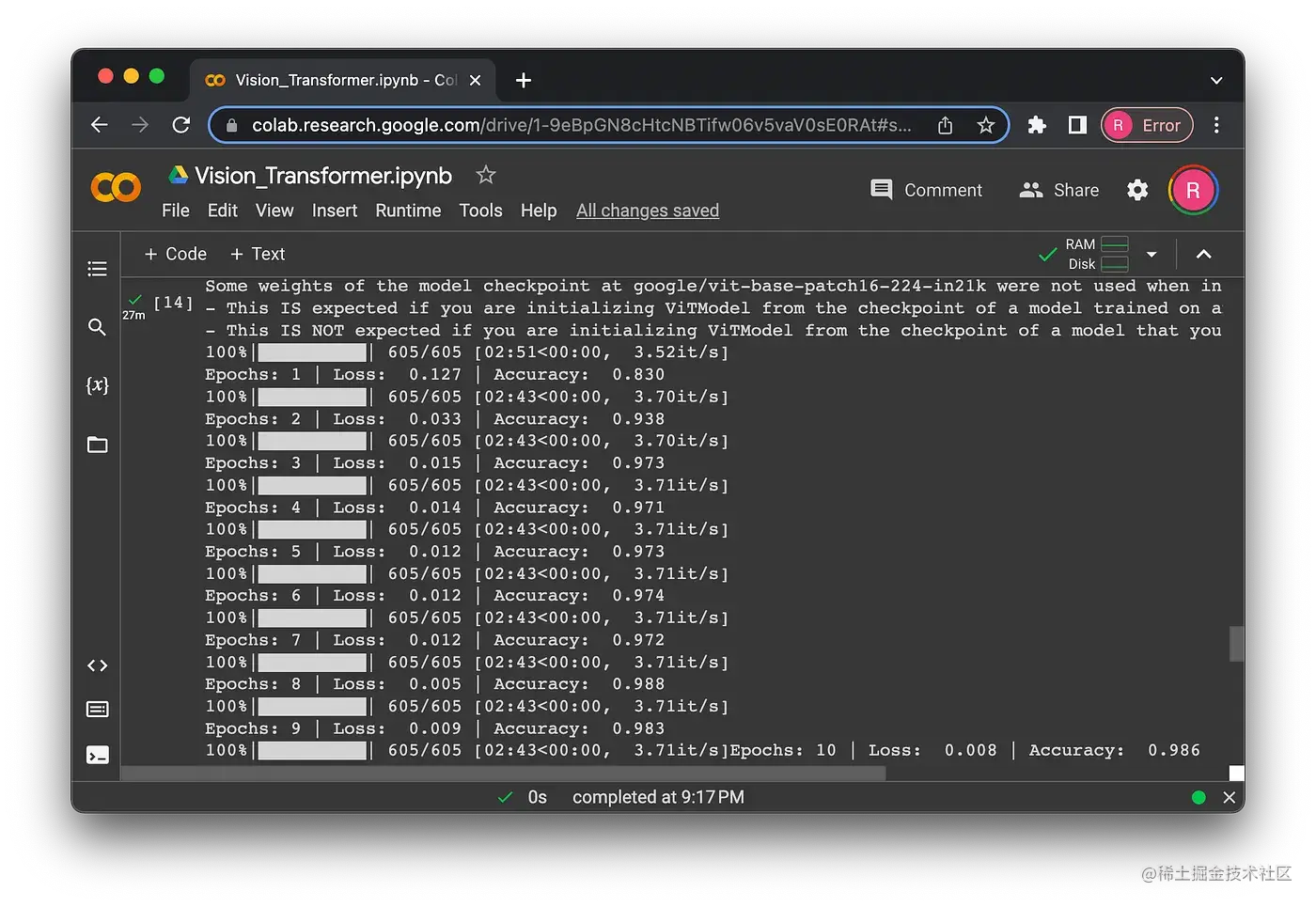This screenshot has width=1316, height=907.
Task: Open the Files folder icon in sidebar
Action: pos(97,445)
